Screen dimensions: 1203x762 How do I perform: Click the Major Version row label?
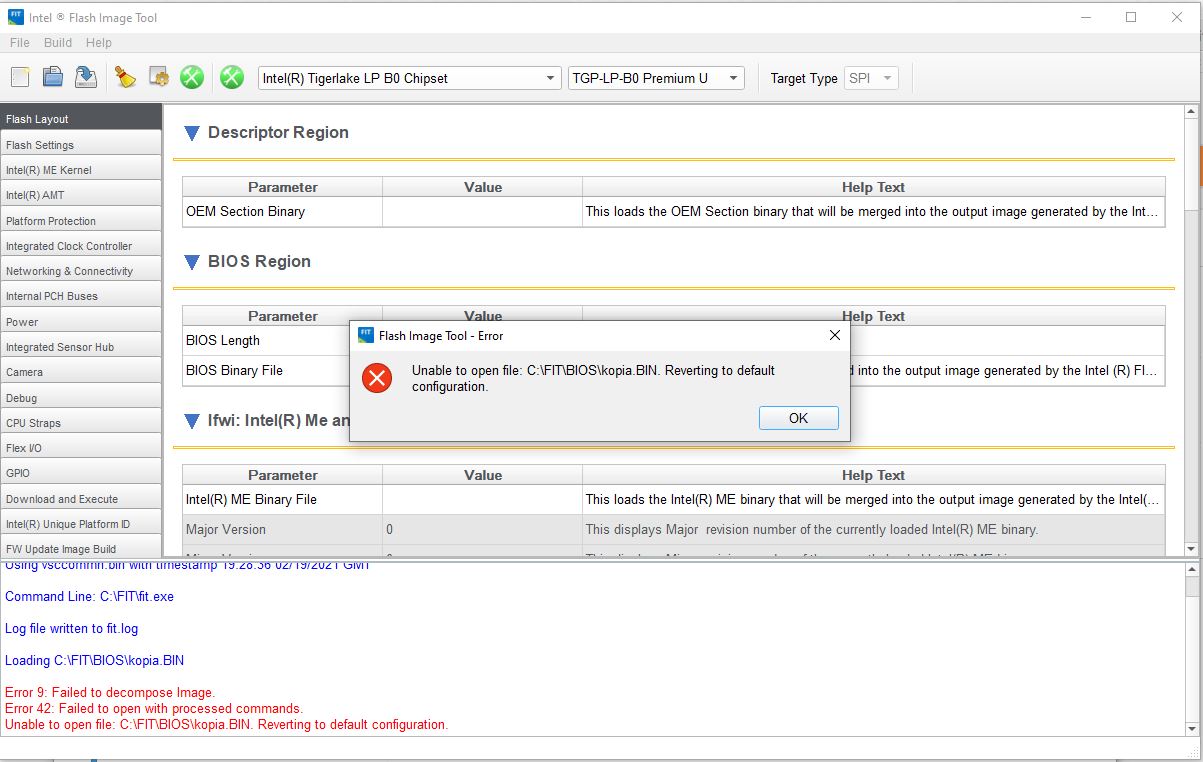(x=226, y=530)
